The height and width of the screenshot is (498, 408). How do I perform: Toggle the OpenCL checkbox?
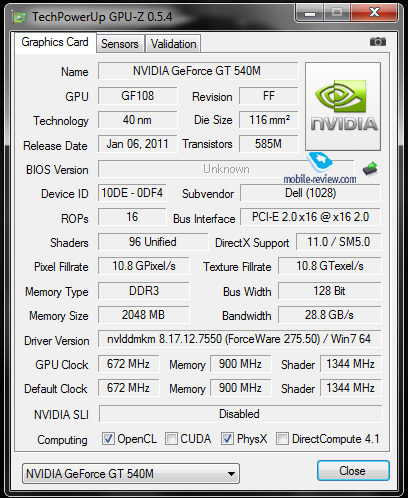tap(108, 439)
